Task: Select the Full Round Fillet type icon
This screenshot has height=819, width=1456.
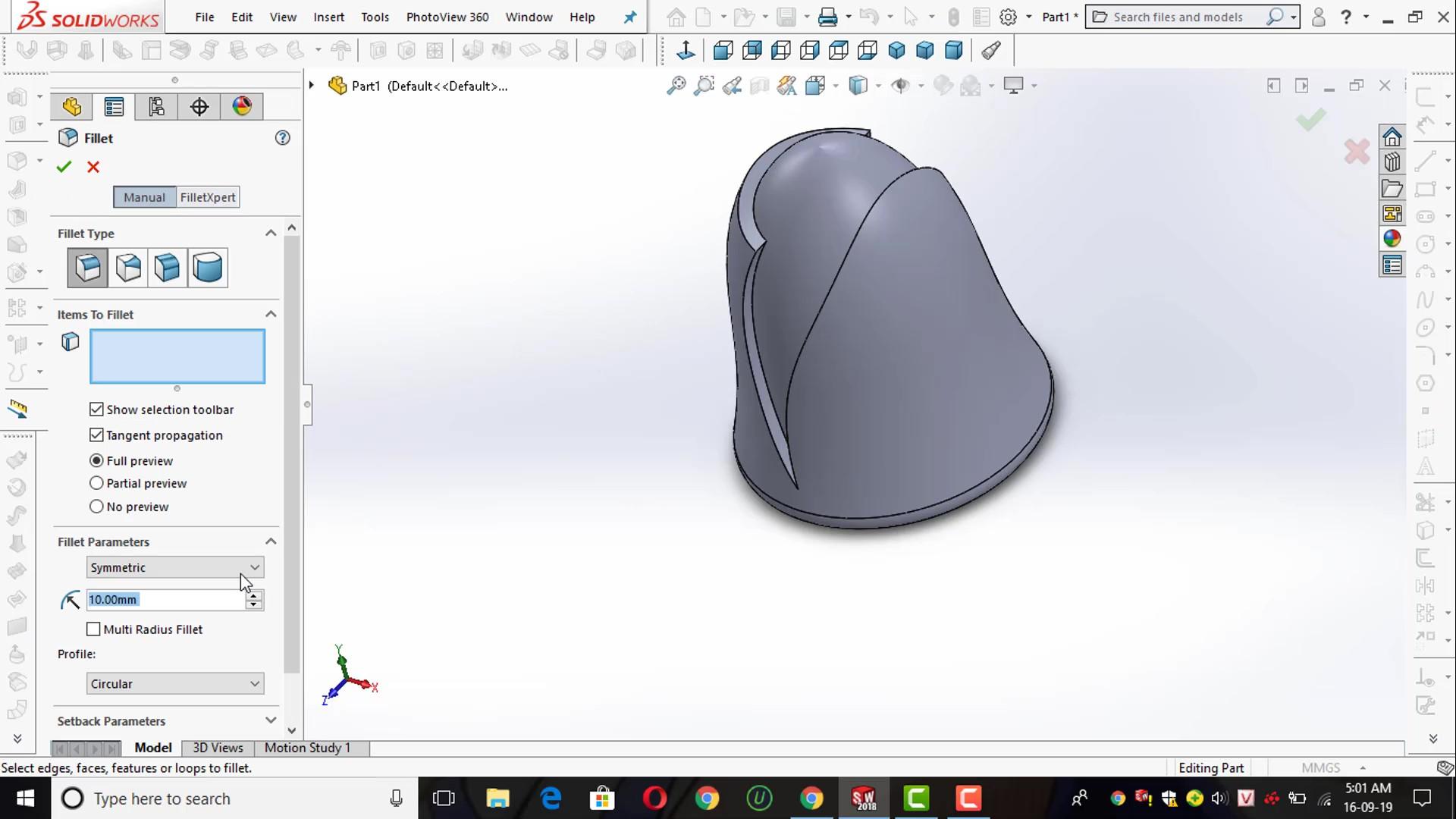Action: coord(208,268)
